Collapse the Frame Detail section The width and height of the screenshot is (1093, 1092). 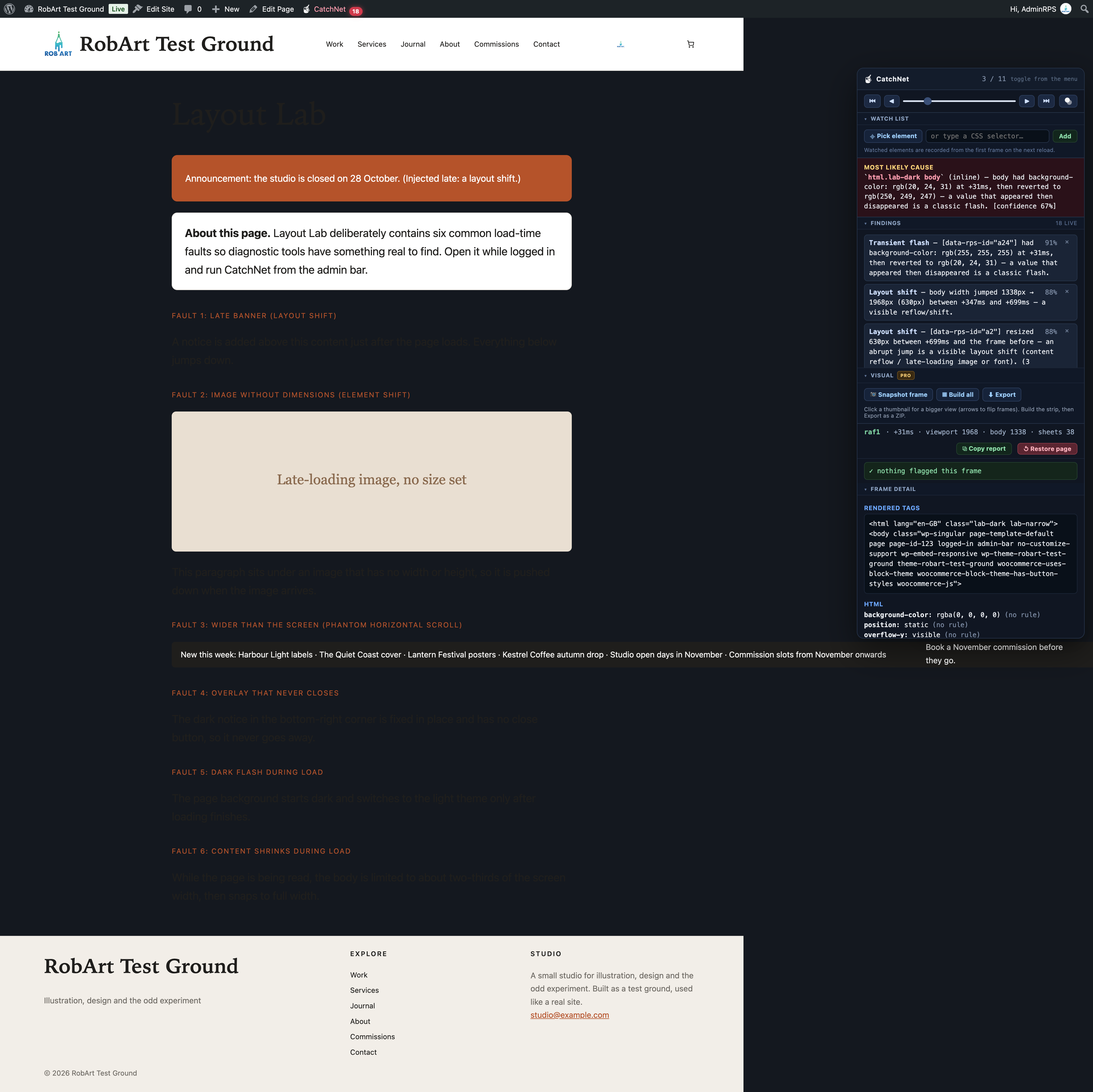(890, 489)
